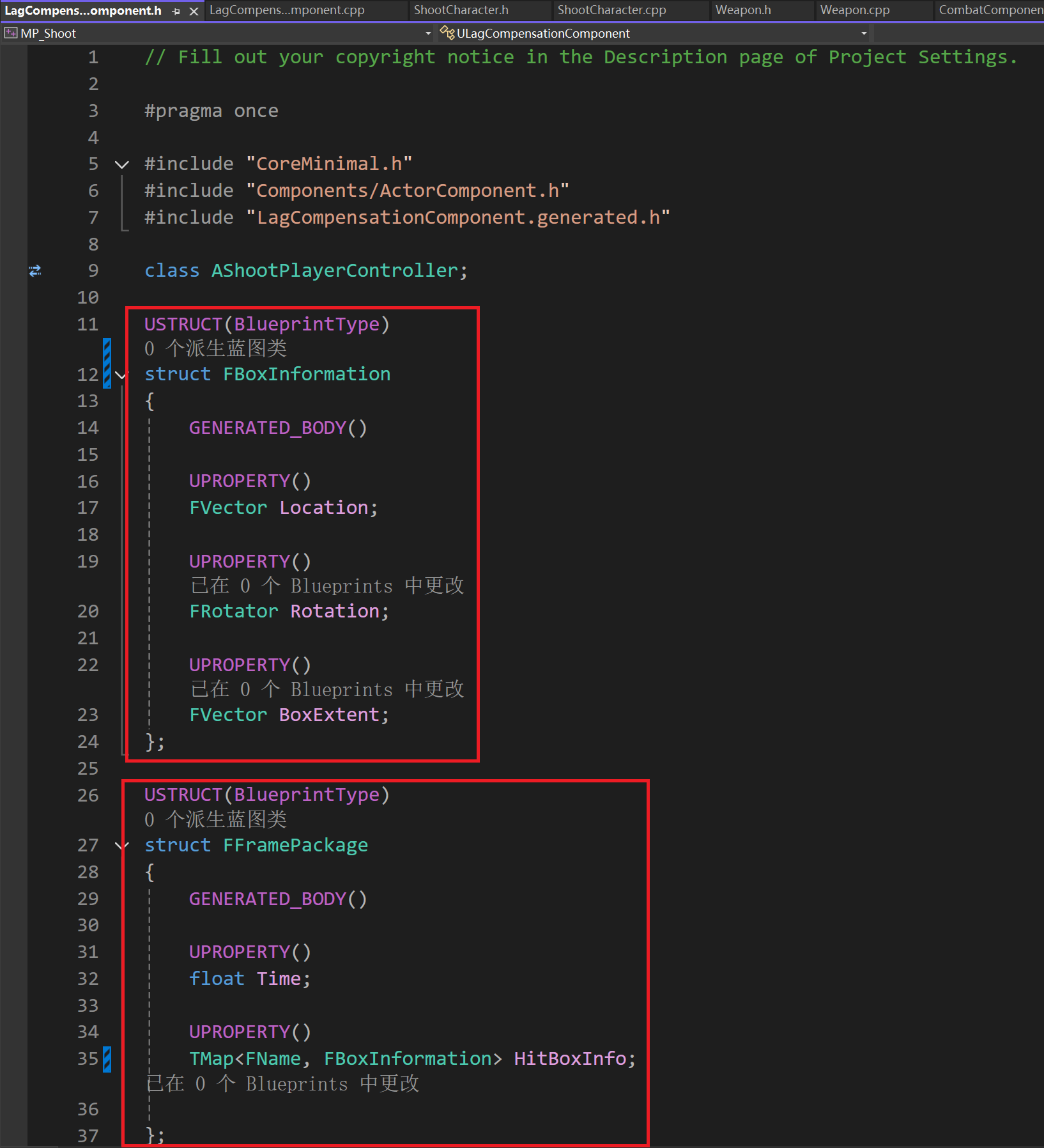Open Blueprints CodeLens above FRotator Rotation
Screen dimensions: 1044x1148
(327, 586)
